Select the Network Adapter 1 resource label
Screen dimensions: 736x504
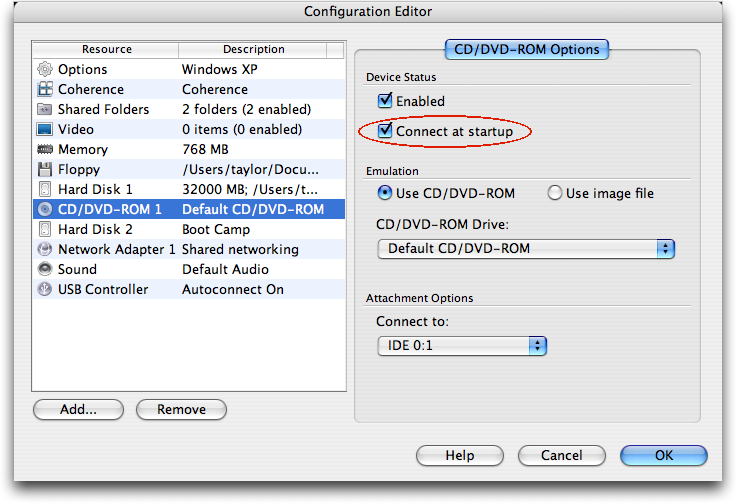pyautogui.click(x=116, y=249)
